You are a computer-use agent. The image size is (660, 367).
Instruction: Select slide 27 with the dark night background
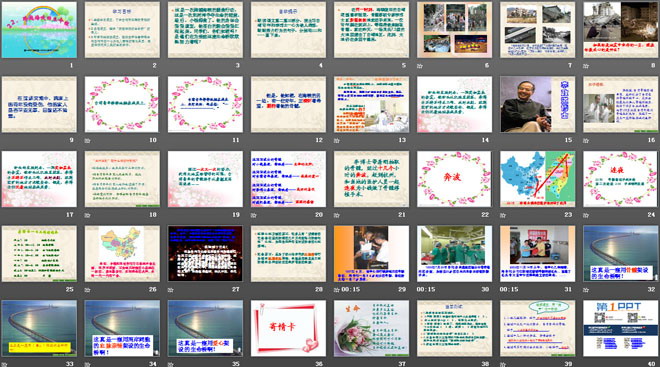[x=205, y=254]
